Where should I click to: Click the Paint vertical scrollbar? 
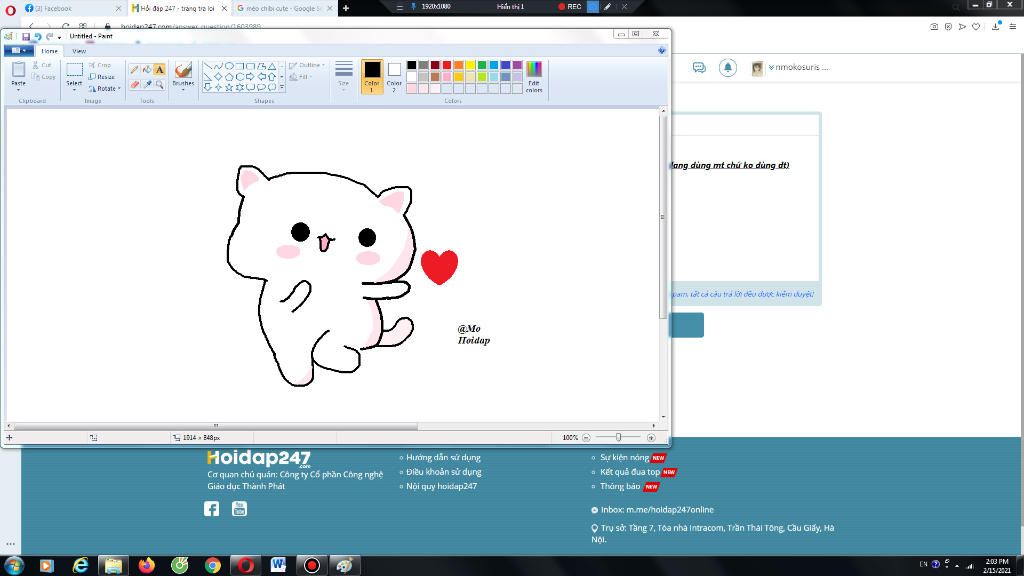[x=663, y=217]
